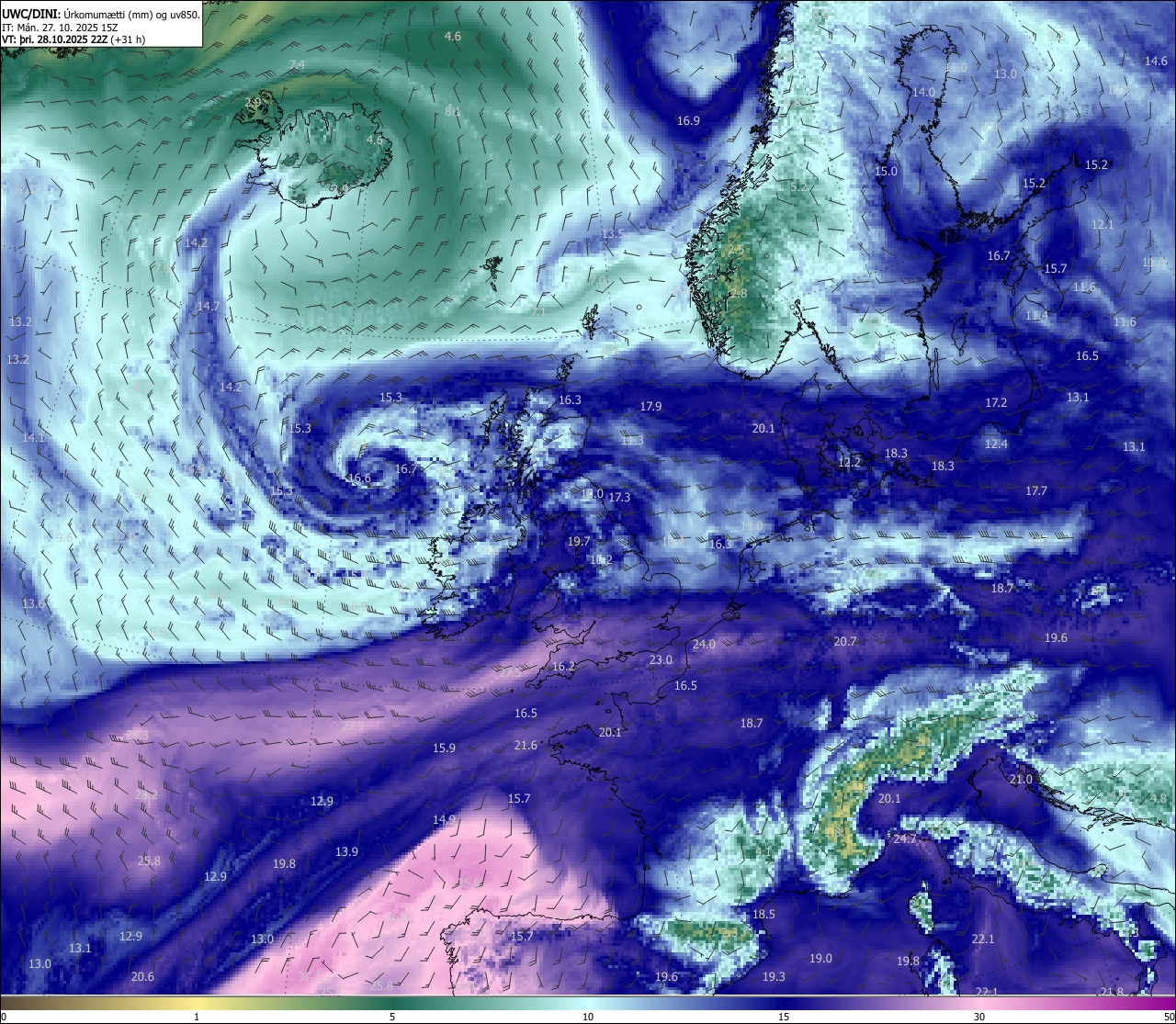Click the 5.2 value over Norway
Image resolution: width=1176 pixels, height=1024 pixels.
point(798,186)
